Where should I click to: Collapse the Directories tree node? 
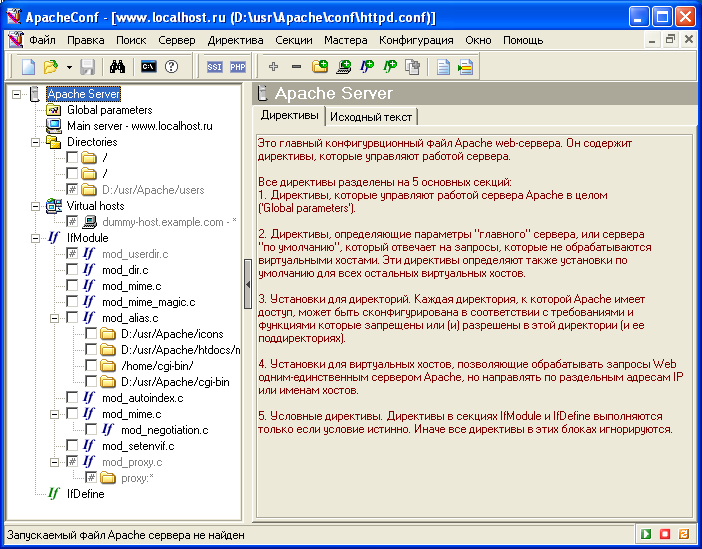tap(35, 142)
